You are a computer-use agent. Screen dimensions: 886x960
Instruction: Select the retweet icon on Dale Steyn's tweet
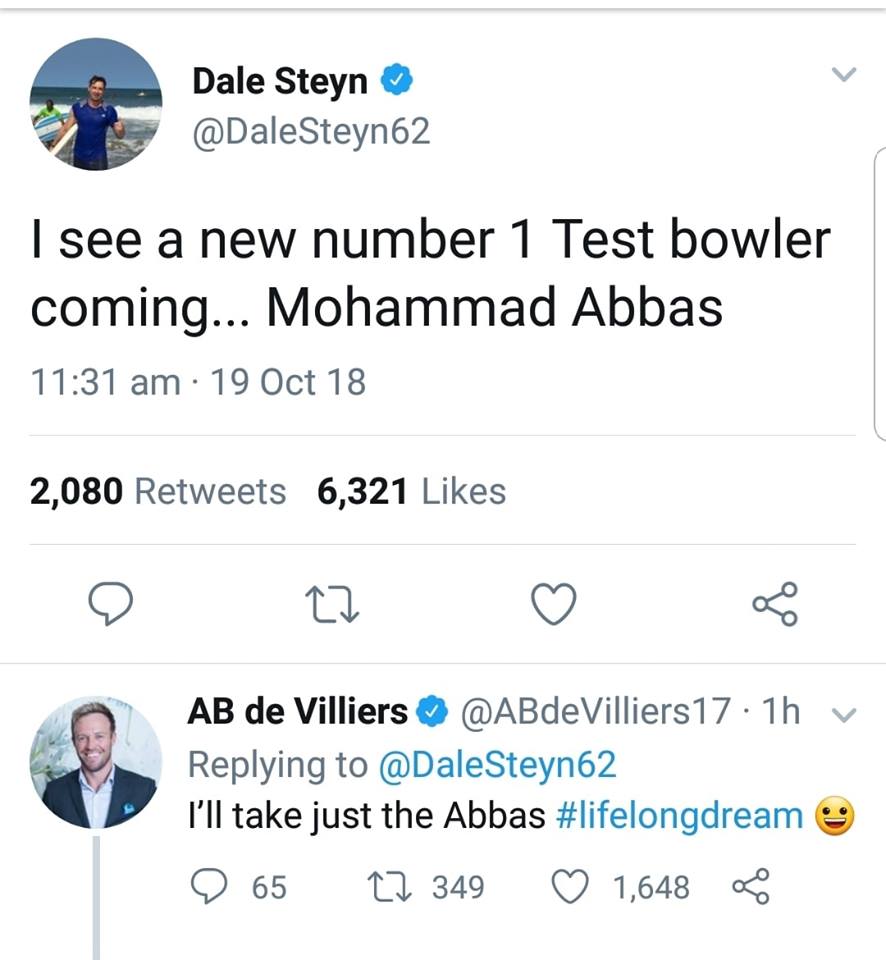click(x=333, y=603)
